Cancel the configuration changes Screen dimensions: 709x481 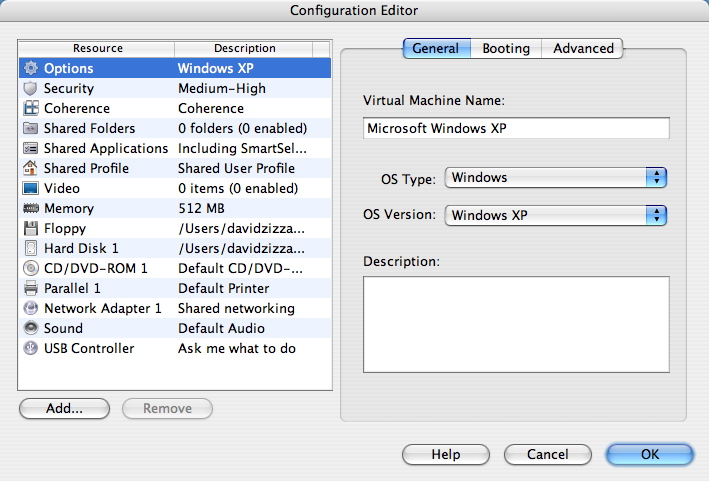(x=548, y=454)
